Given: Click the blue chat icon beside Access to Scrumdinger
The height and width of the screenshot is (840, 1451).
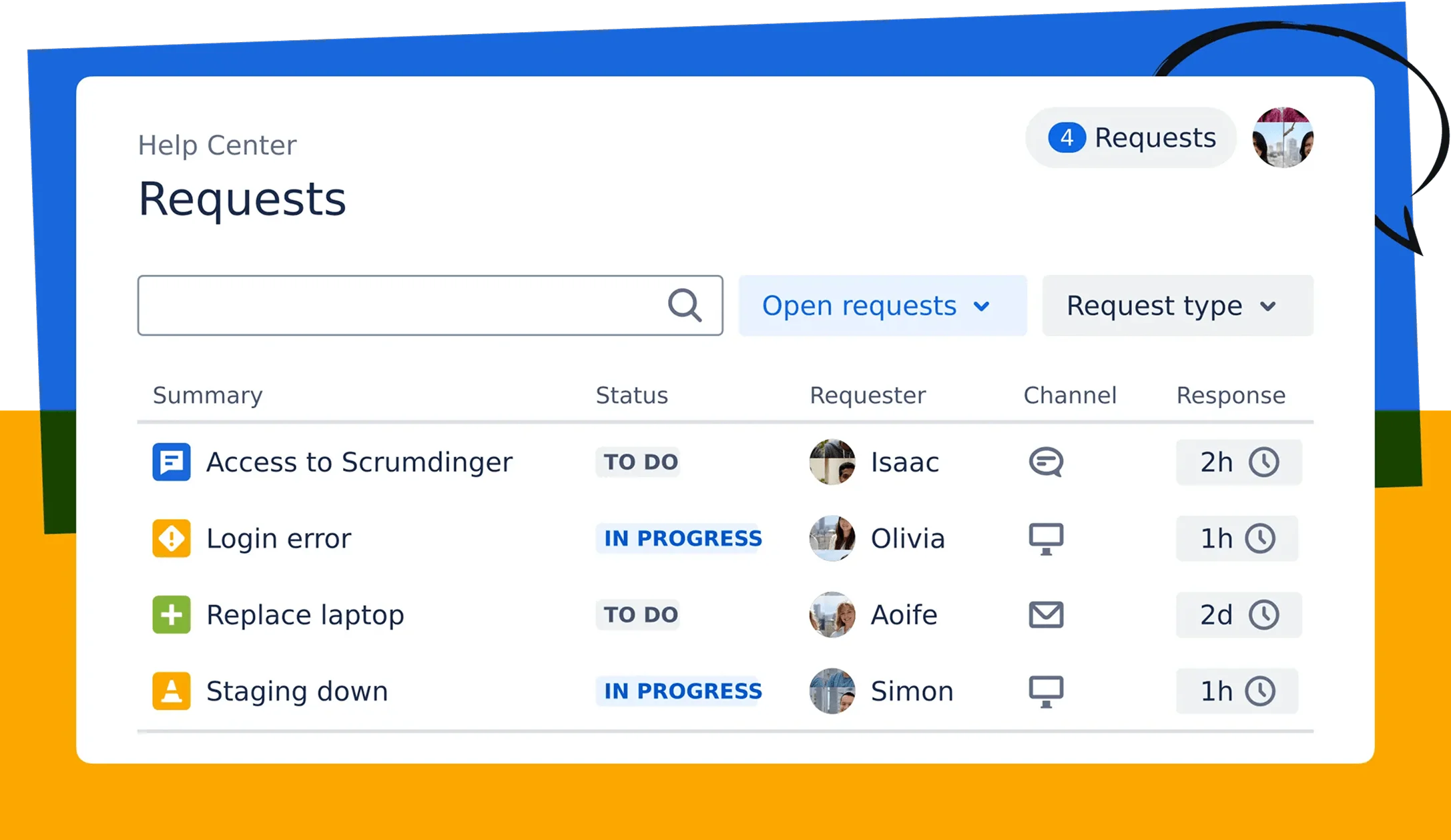Looking at the screenshot, I should (172, 462).
